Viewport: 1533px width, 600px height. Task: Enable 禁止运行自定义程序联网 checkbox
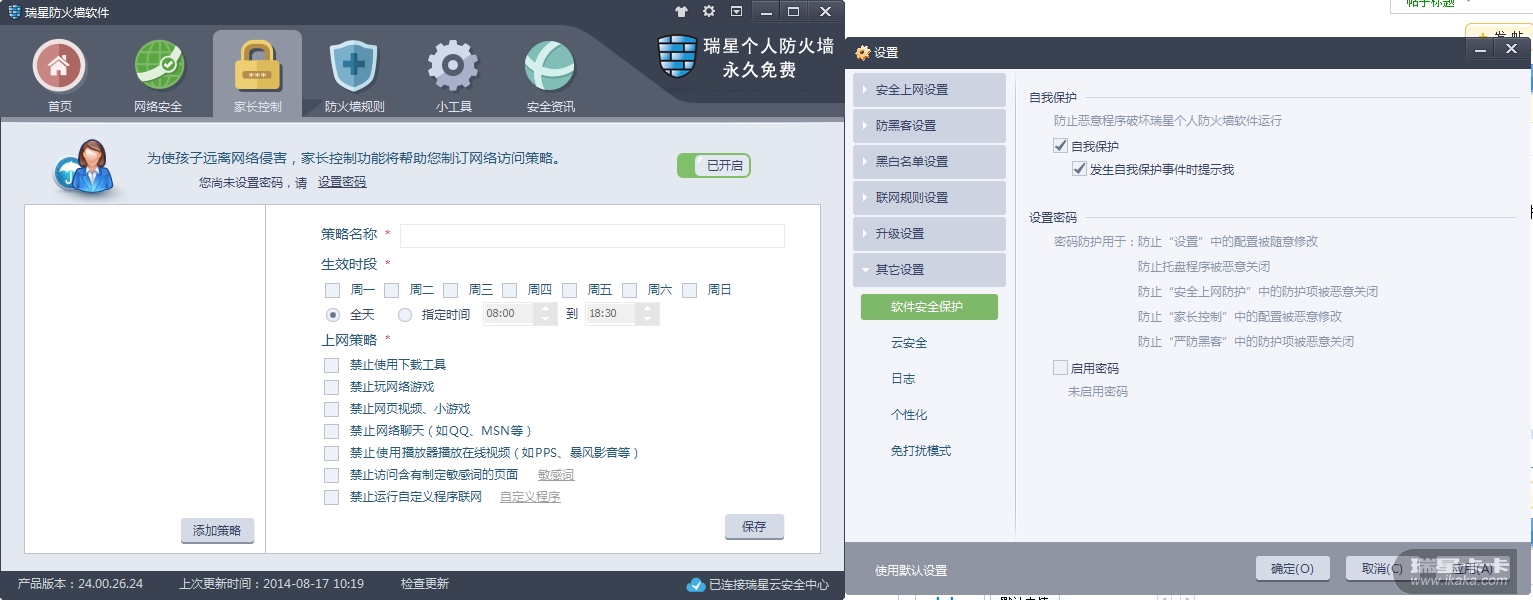[332, 497]
